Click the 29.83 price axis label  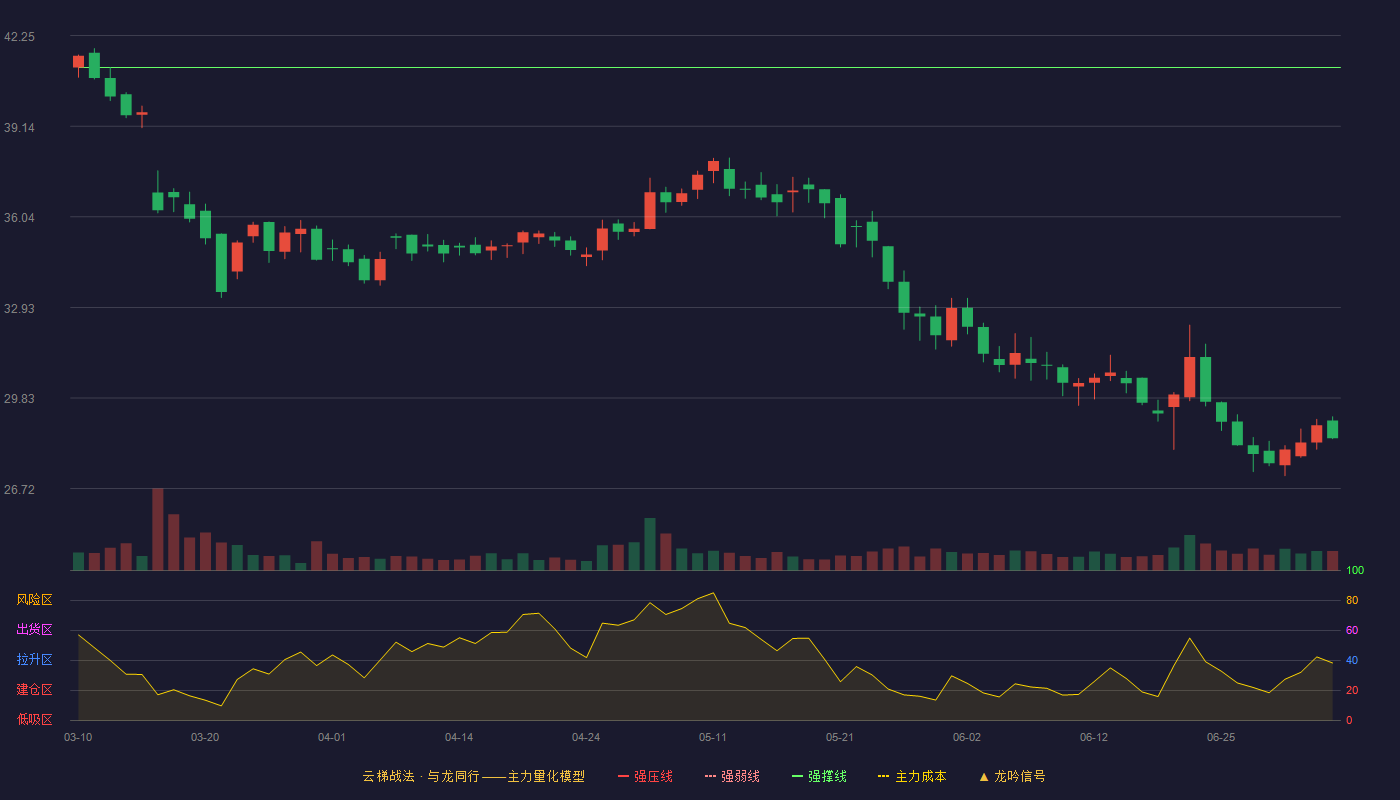pos(19,399)
